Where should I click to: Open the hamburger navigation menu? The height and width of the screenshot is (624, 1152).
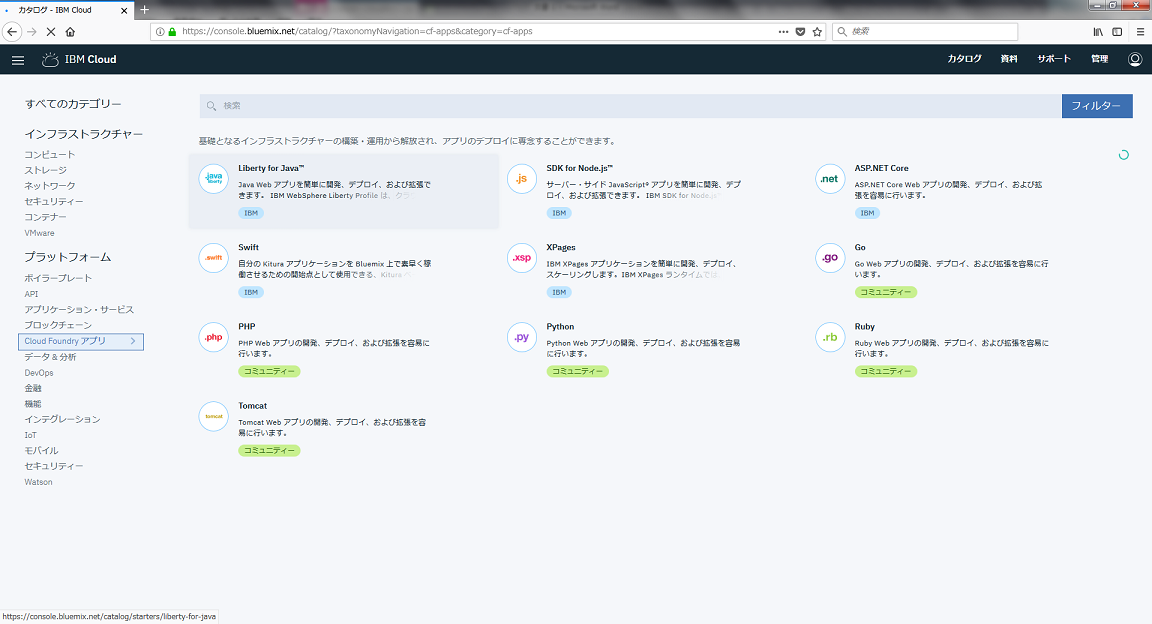click(18, 60)
